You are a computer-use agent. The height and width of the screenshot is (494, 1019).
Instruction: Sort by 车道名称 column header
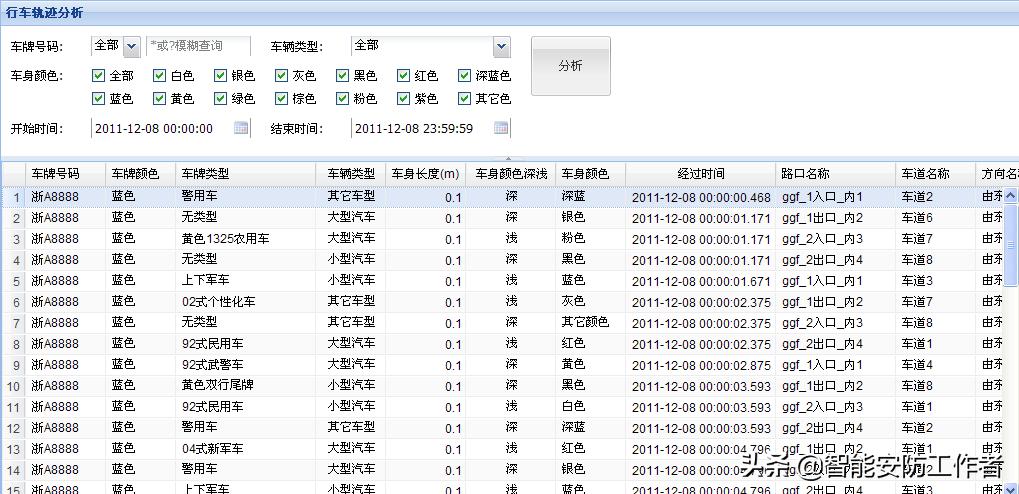[x=935, y=174]
